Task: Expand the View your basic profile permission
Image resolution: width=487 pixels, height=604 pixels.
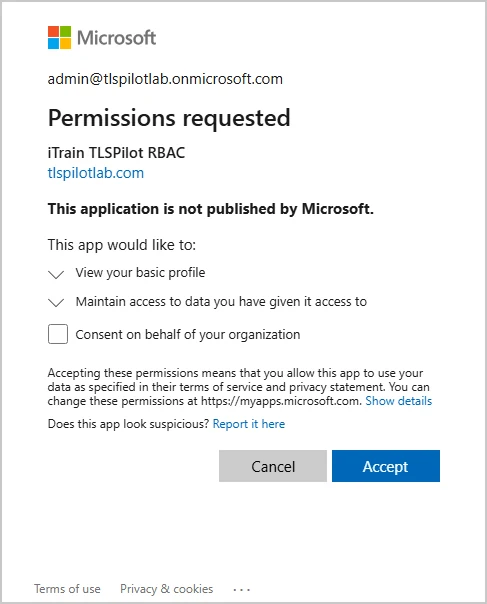Action: [x=56, y=274]
